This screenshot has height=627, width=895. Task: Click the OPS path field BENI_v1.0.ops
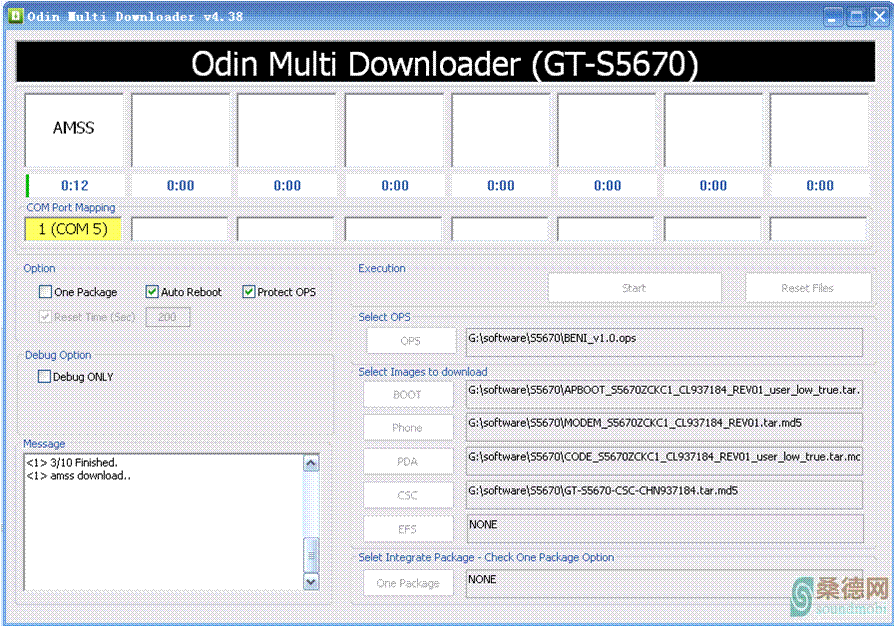click(664, 342)
